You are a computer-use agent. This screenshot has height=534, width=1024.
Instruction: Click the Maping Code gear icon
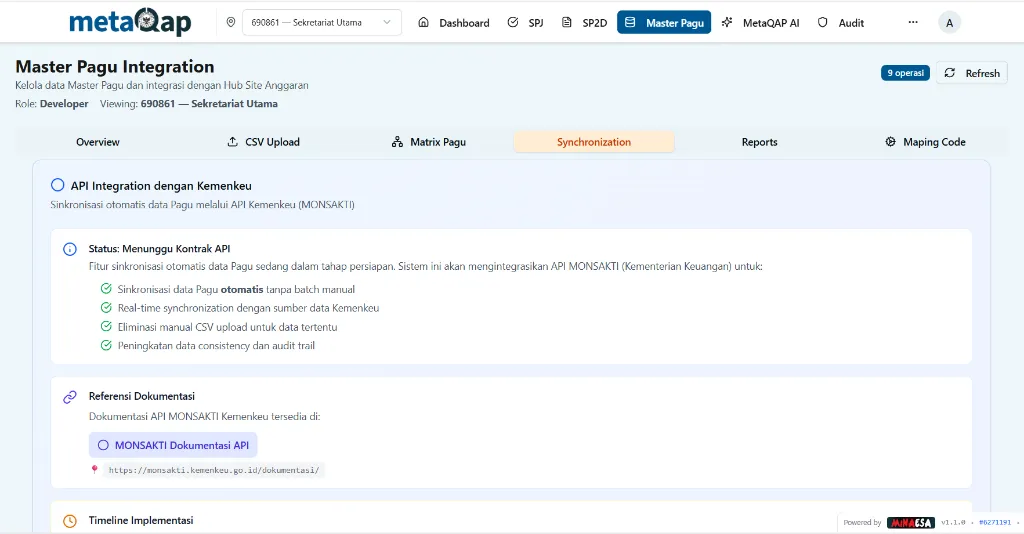point(890,142)
